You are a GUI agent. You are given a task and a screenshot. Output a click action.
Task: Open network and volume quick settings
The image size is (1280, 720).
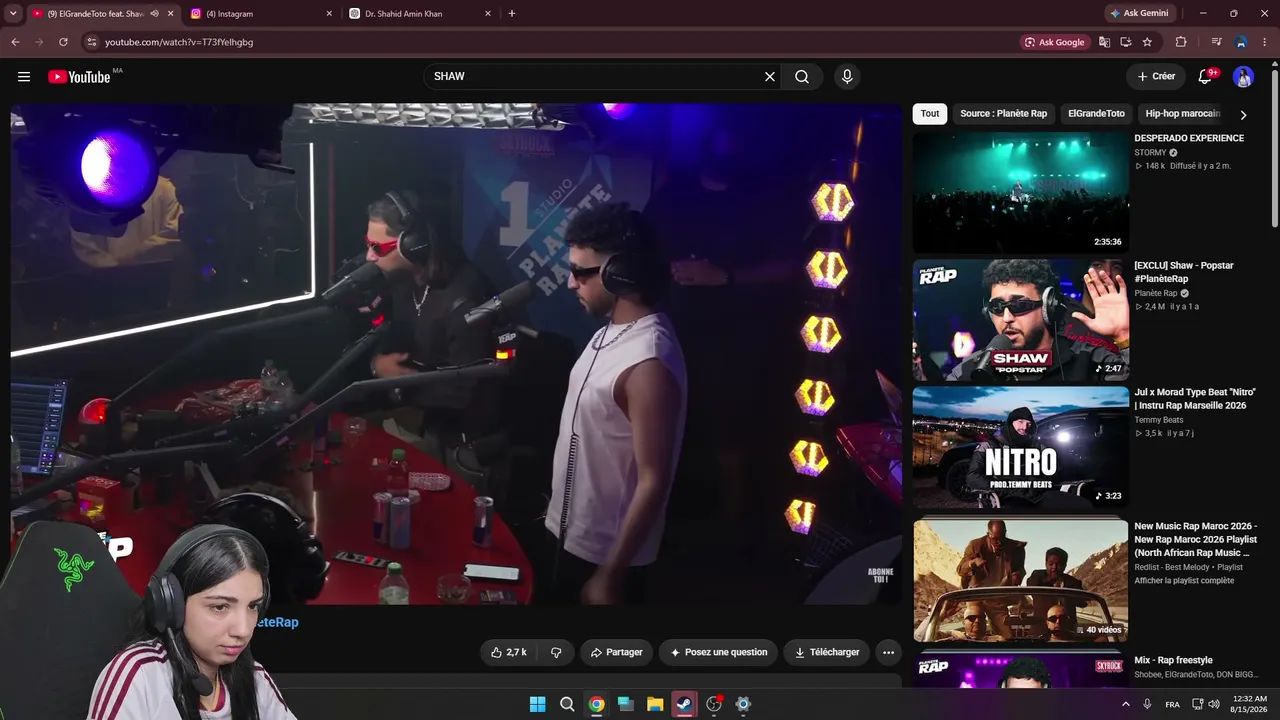pyautogui.click(x=1207, y=704)
